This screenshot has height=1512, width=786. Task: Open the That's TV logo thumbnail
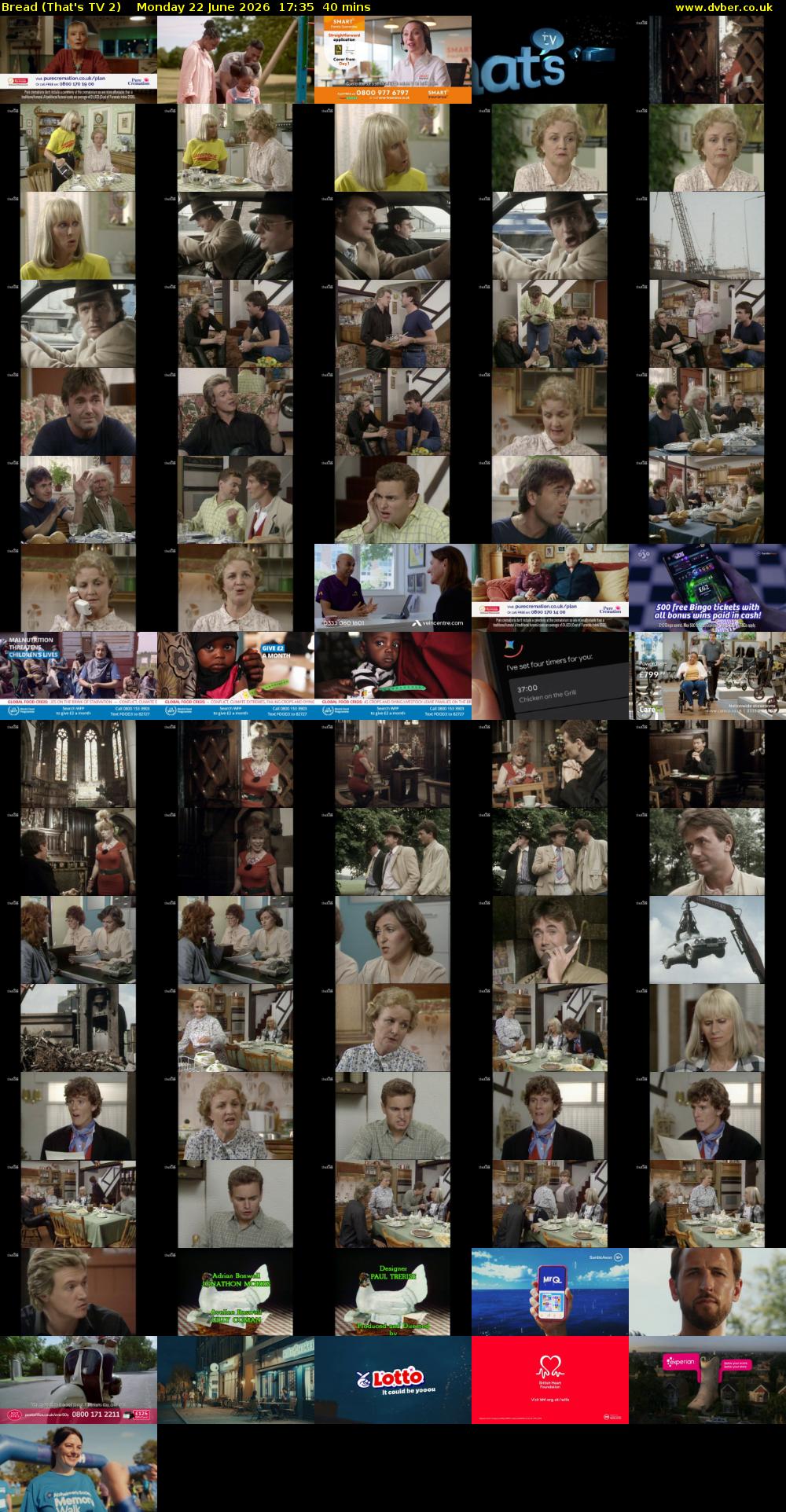point(550,60)
